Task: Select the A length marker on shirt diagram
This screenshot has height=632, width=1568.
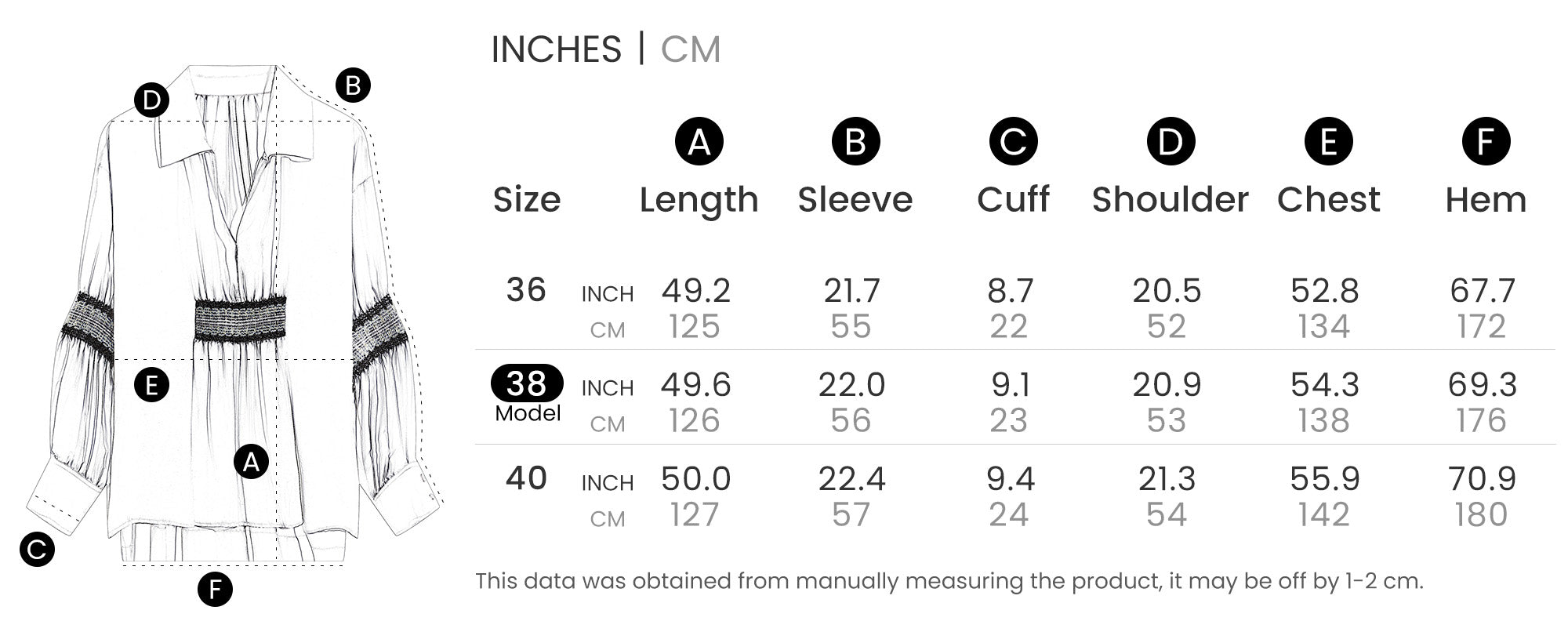Action: click(251, 461)
